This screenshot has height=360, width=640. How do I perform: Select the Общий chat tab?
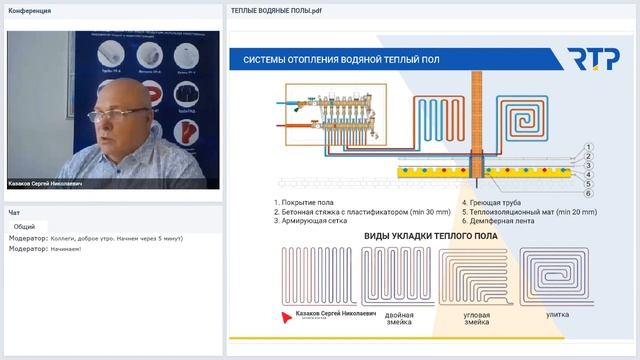(25, 227)
